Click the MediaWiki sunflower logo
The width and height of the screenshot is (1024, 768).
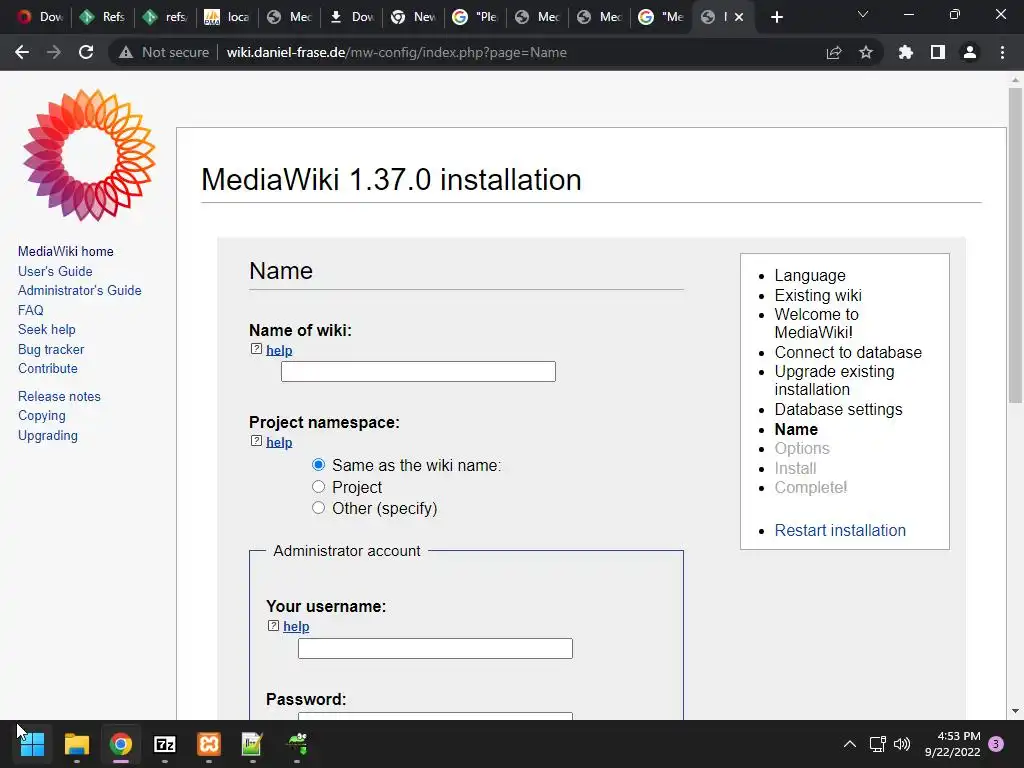tap(89, 155)
